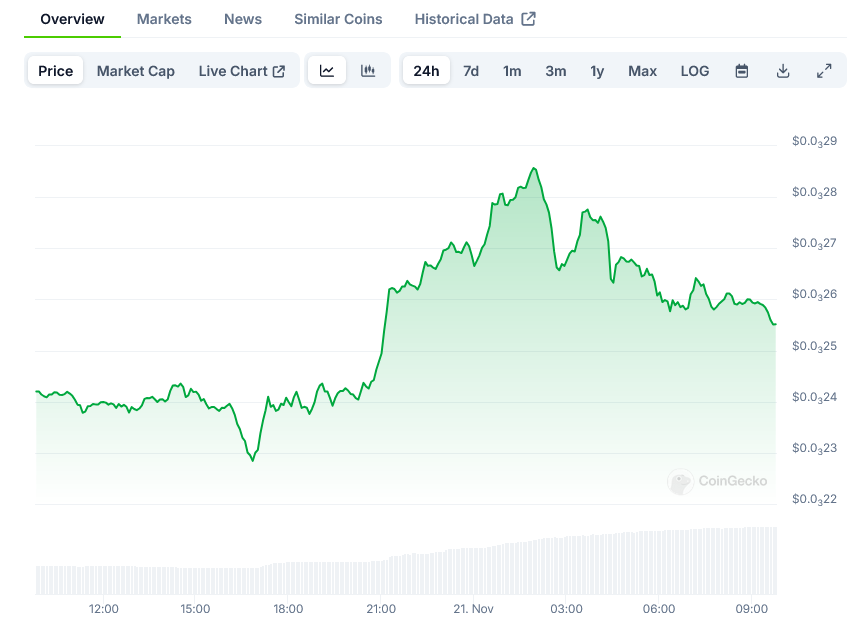Viewport: 847px width, 624px height.
Task: Switch to candlestick chart view icon
Action: [x=368, y=71]
